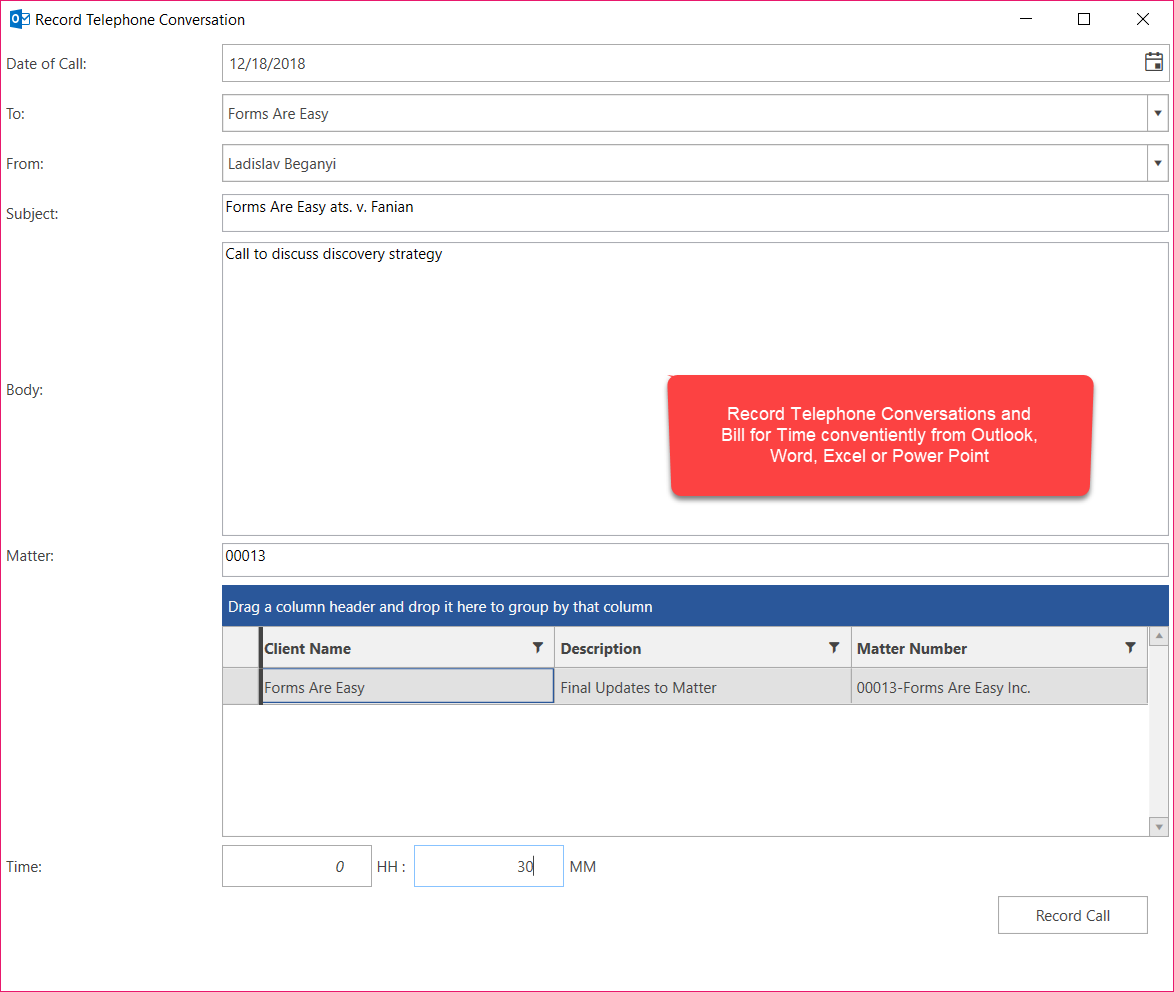1174x992 pixels.
Task: Expand the From sender dropdown
Action: pyautogui.click(x=1158, y=163)
